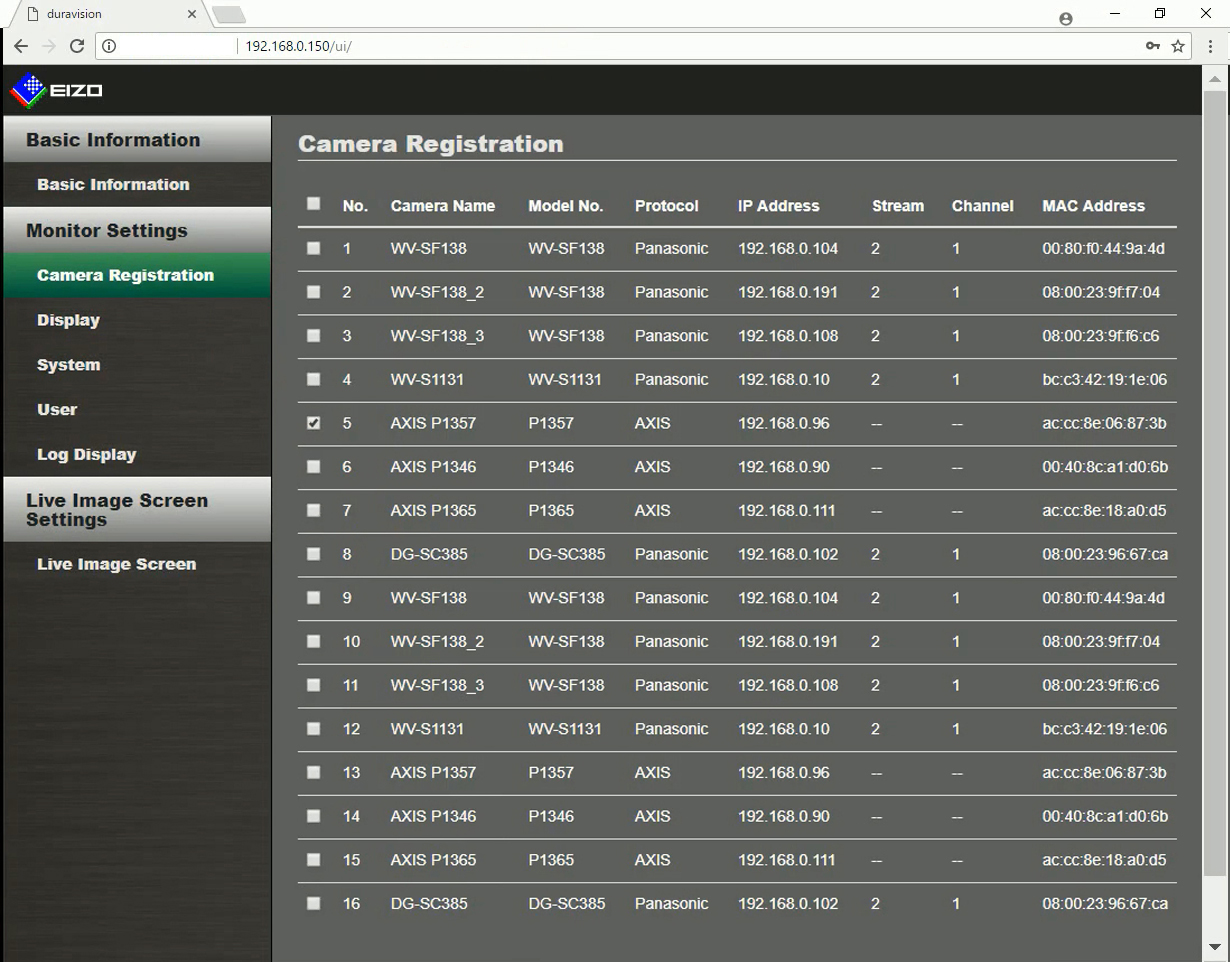The width and height of the screenshot is (1230, 962).
Task: Check the box for camera No. 16
Action: click(314, 903)
